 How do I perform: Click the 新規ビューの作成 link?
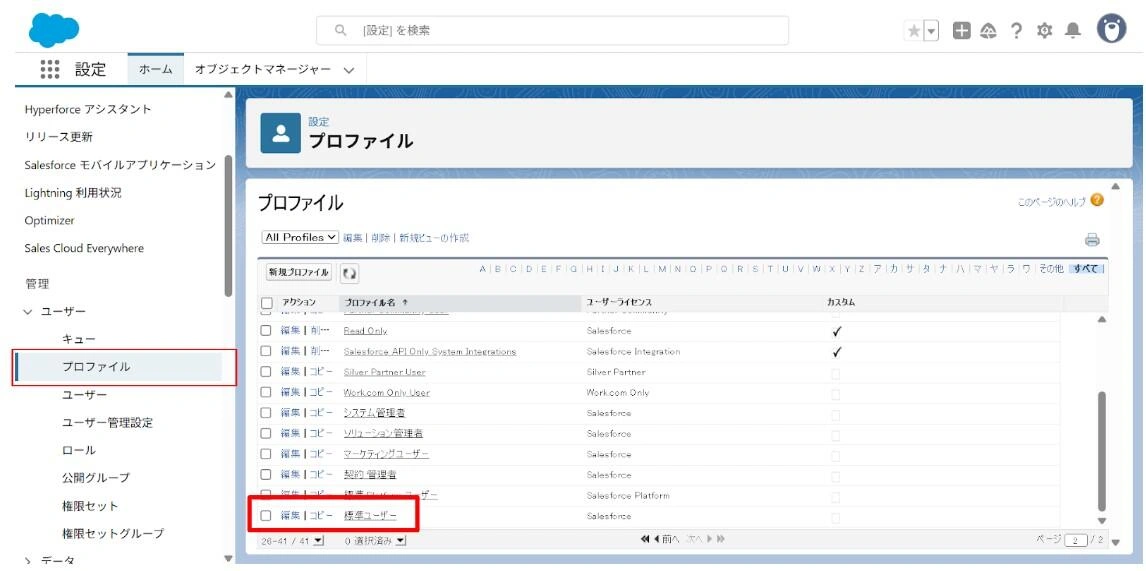tap(434, 238)
